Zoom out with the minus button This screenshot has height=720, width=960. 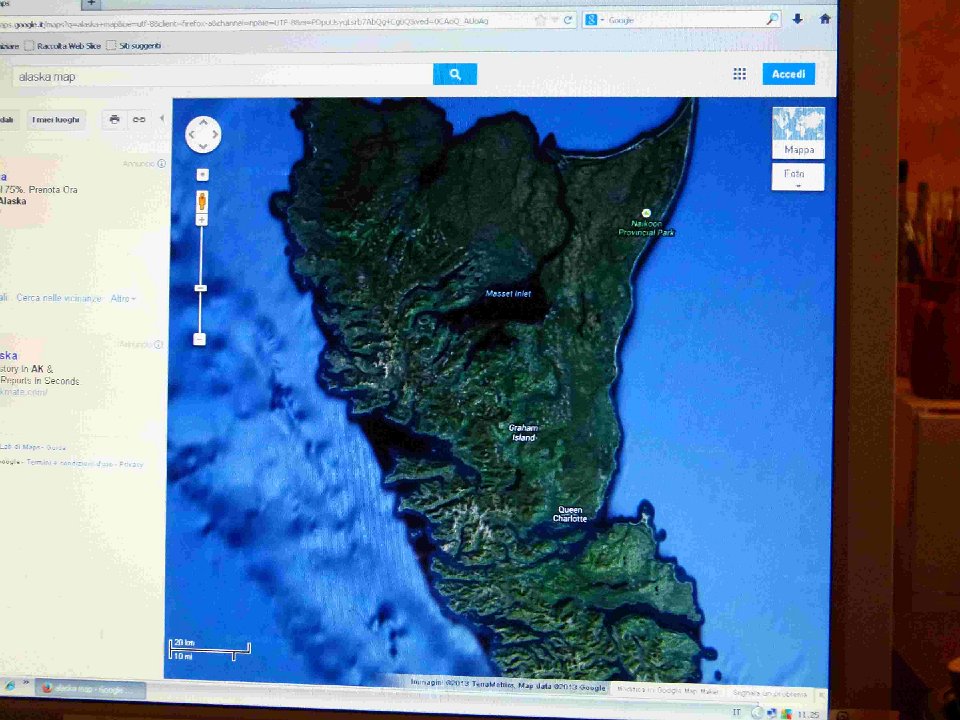(200, 339)
